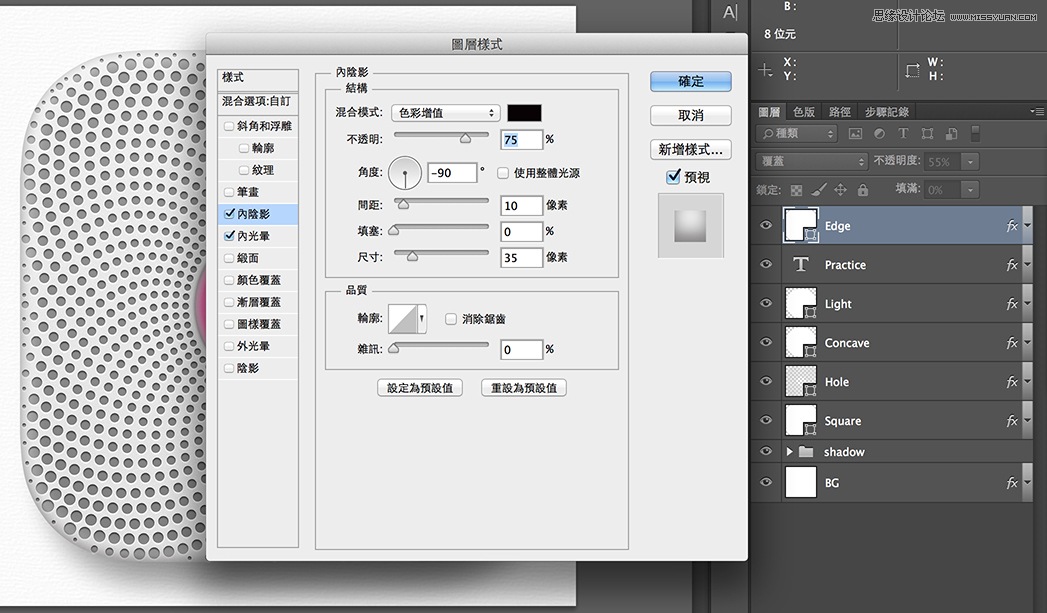This screenshot has height=613, width=1047.
Task: Open the 混合模式 blend mode dropdown
Action: coord(445,113)
